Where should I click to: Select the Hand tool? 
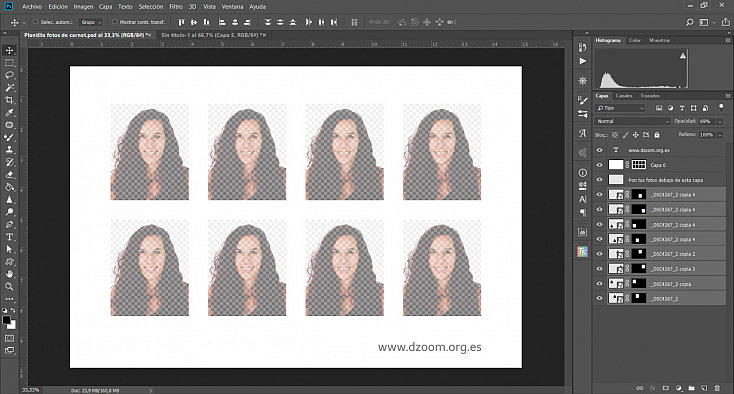point(9,274)
